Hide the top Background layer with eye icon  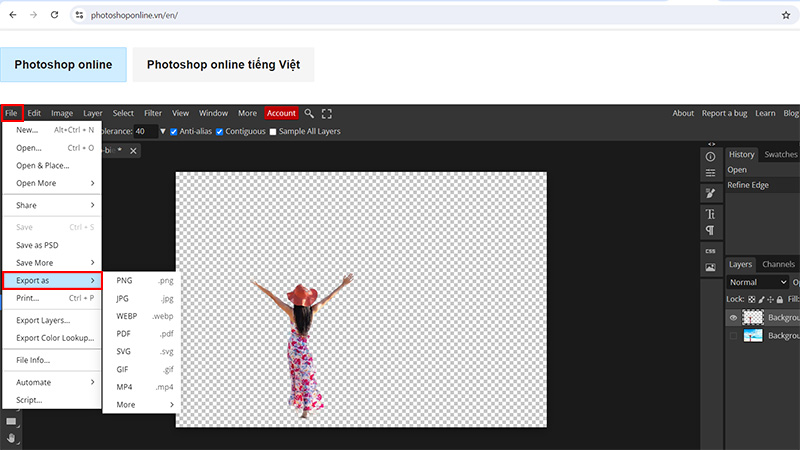pos(733,317)
